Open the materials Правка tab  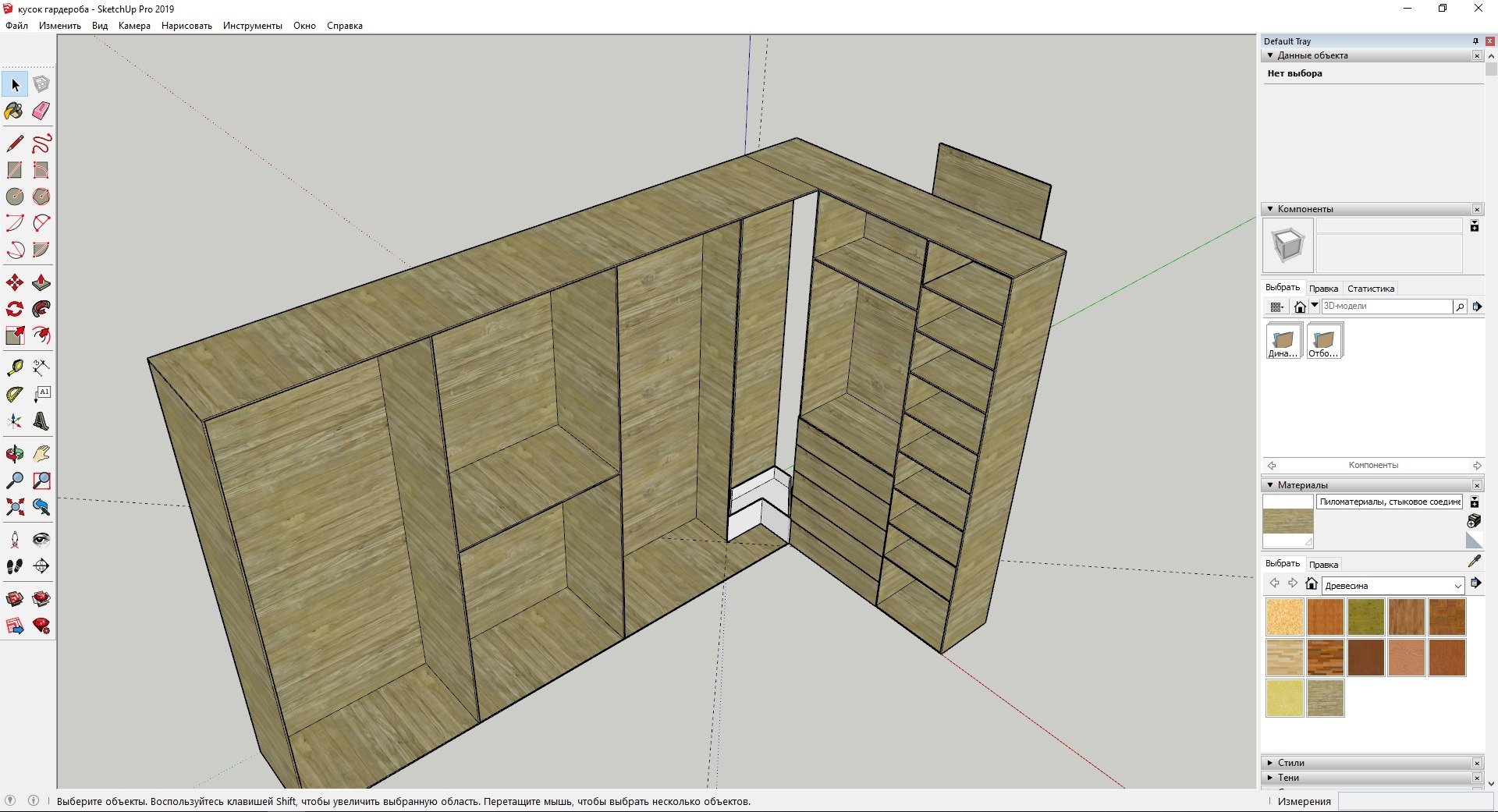[x=1323, y=565]
